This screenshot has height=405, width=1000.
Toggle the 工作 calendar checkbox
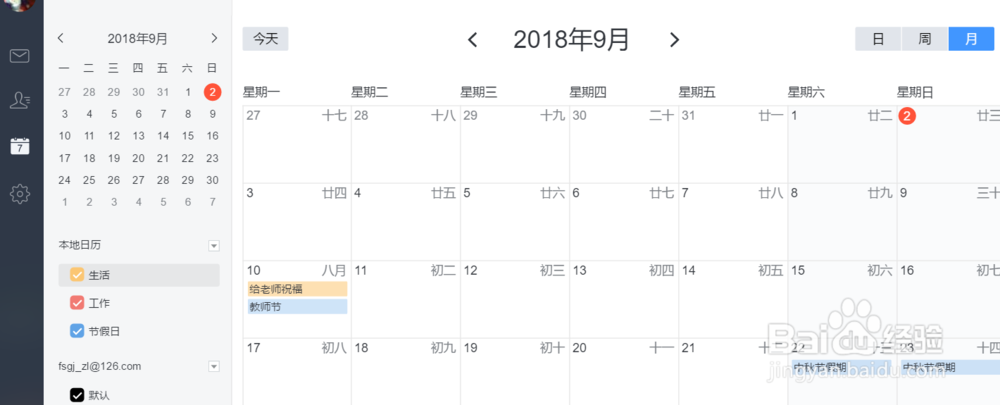(77, 303)
